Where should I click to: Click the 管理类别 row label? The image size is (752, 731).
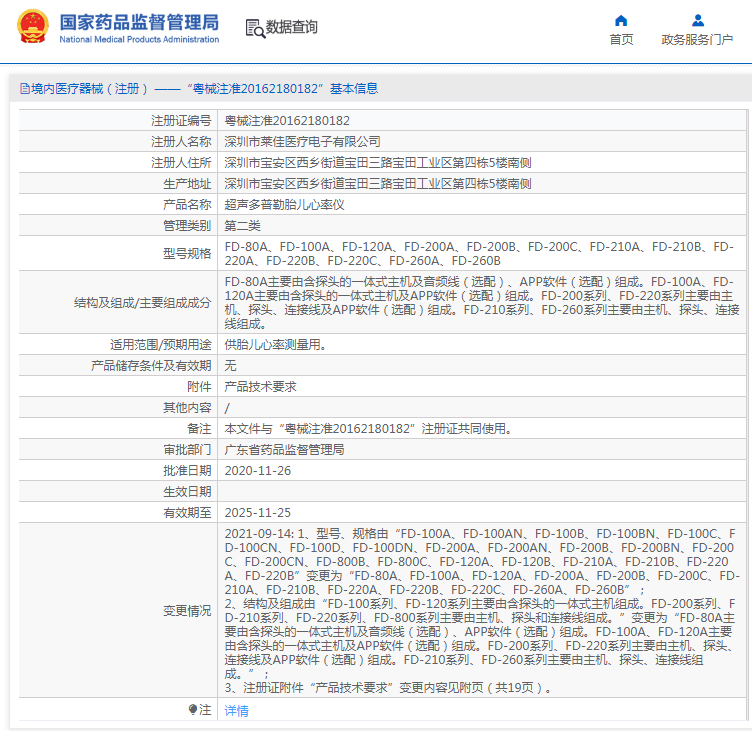coord(187,226)
